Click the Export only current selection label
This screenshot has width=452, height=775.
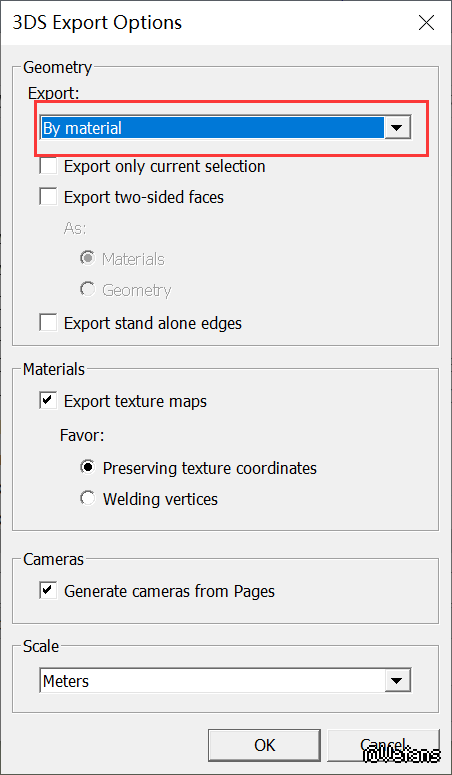pos(165,166)
